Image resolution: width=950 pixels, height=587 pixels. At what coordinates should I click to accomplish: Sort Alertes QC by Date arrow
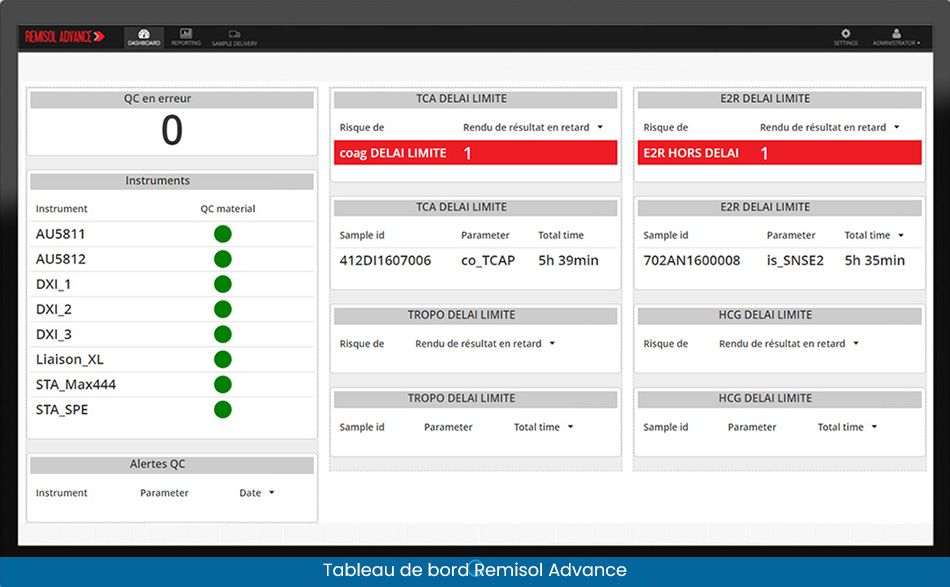tap(271, 492)
